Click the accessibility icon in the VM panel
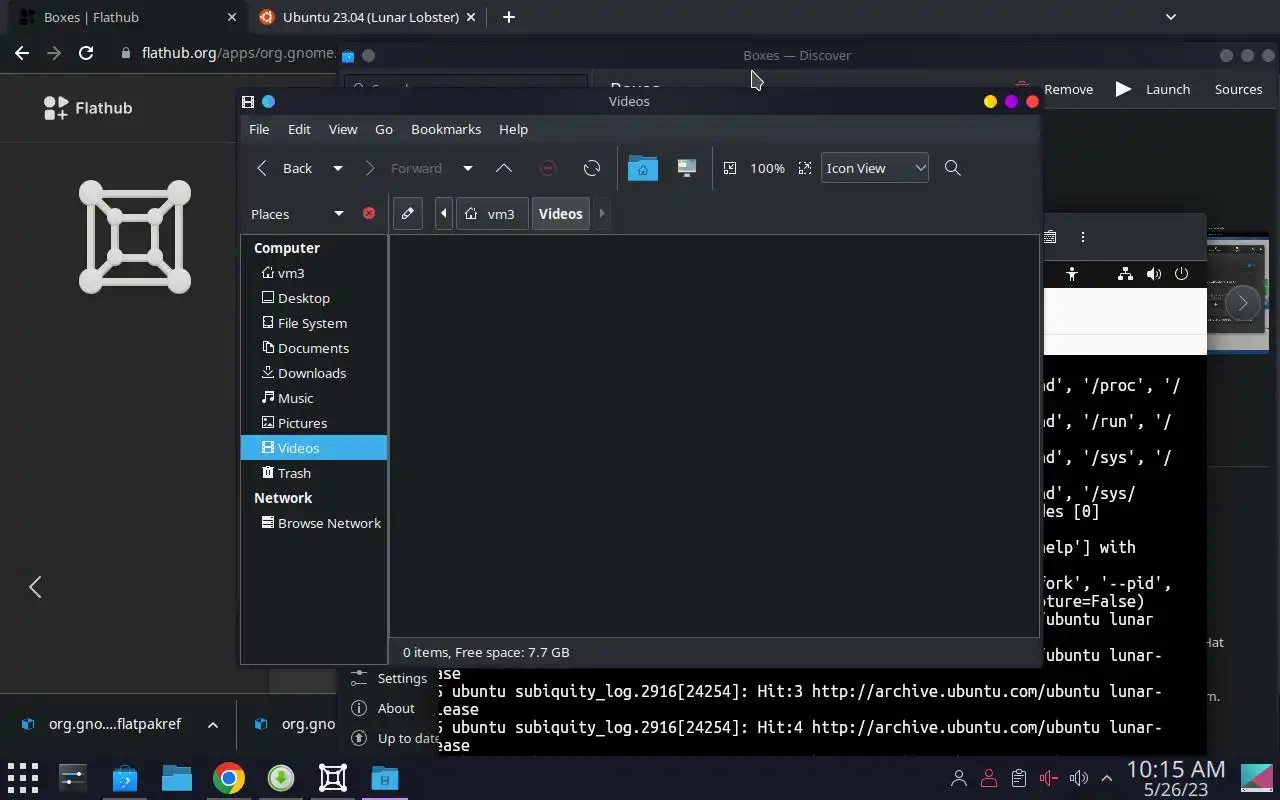 tap(1072, 273)
